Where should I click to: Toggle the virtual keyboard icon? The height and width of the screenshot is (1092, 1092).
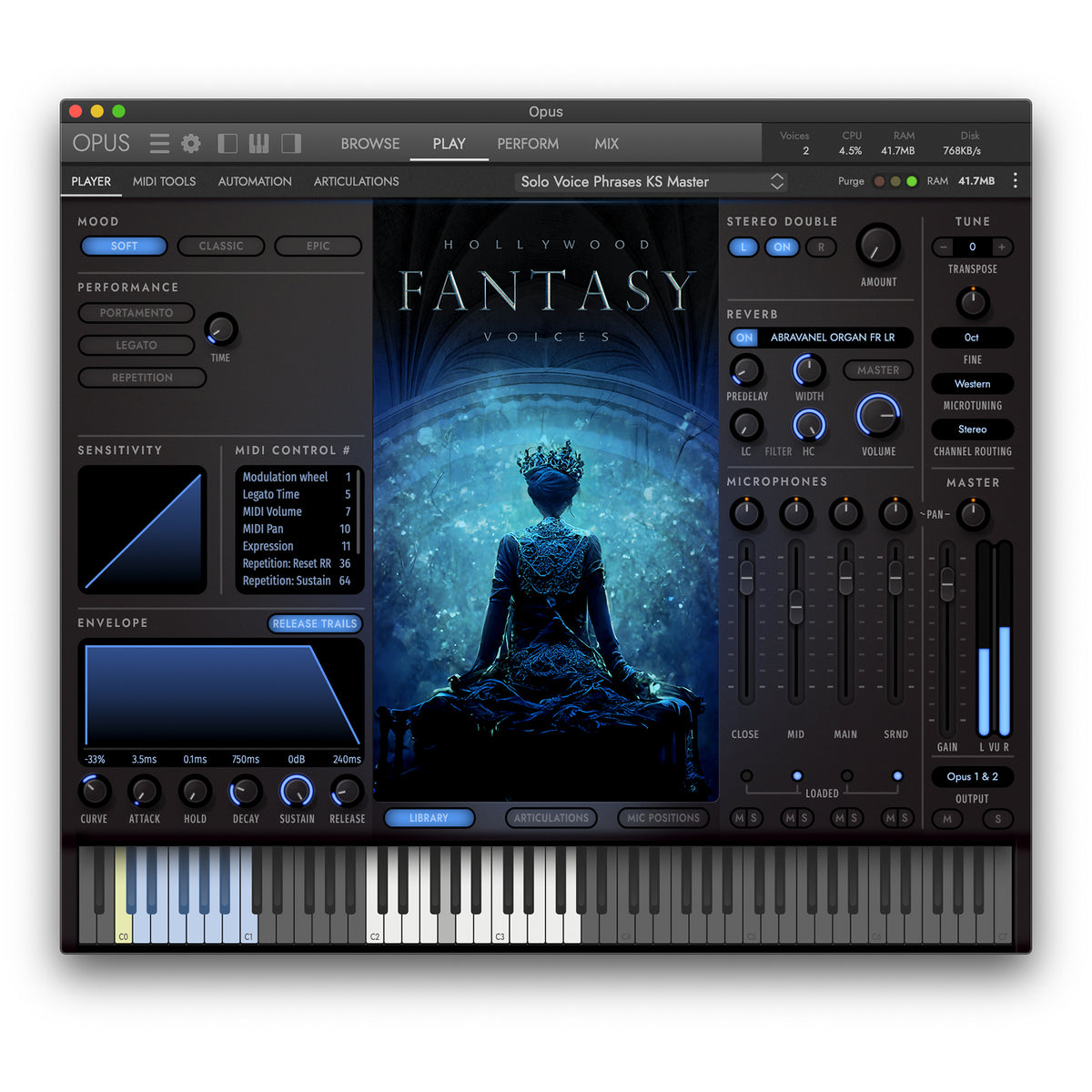pyautogui.click(x=259, y=143)
